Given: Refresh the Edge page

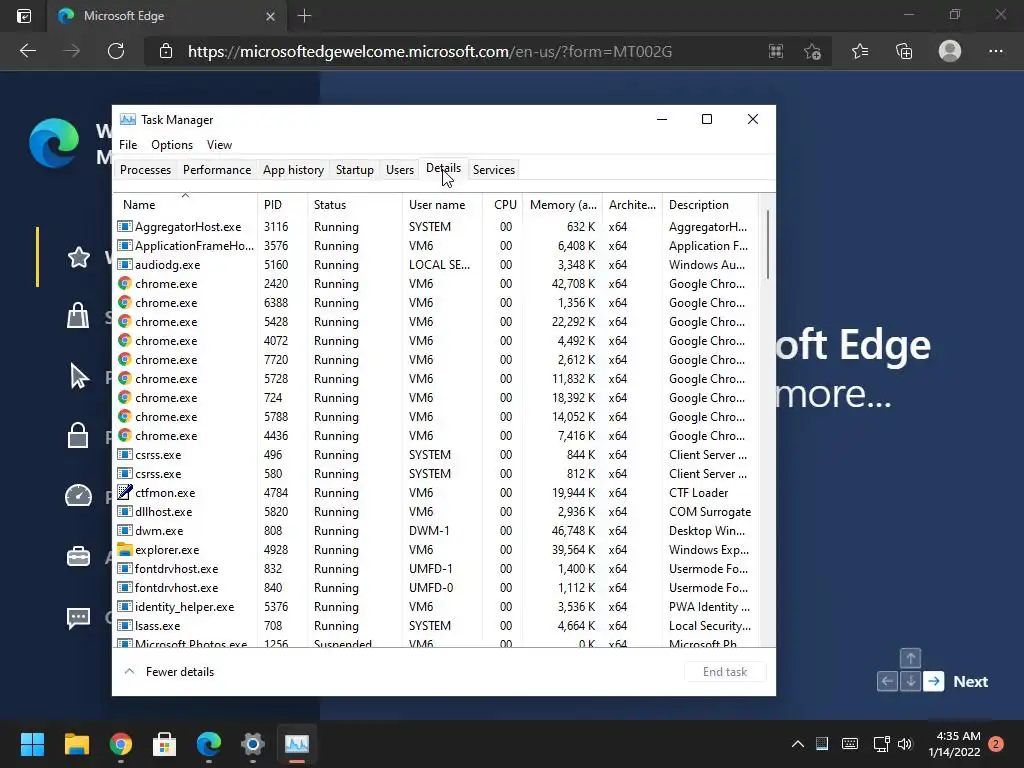Looking at the screenshot, I should 116,51.
